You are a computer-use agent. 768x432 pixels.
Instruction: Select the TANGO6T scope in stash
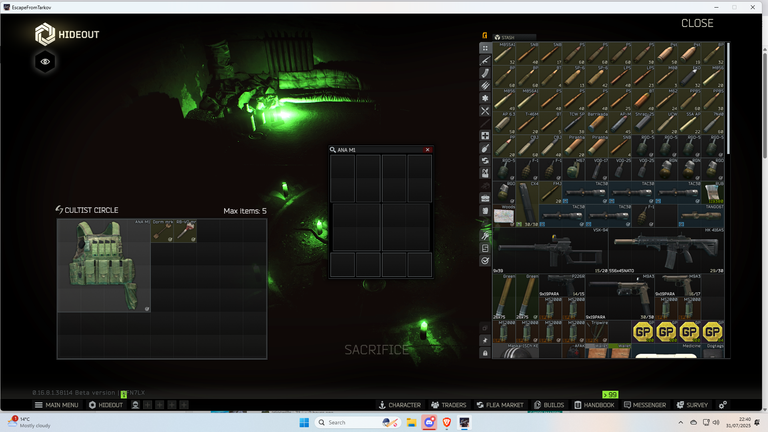(701, 216)
